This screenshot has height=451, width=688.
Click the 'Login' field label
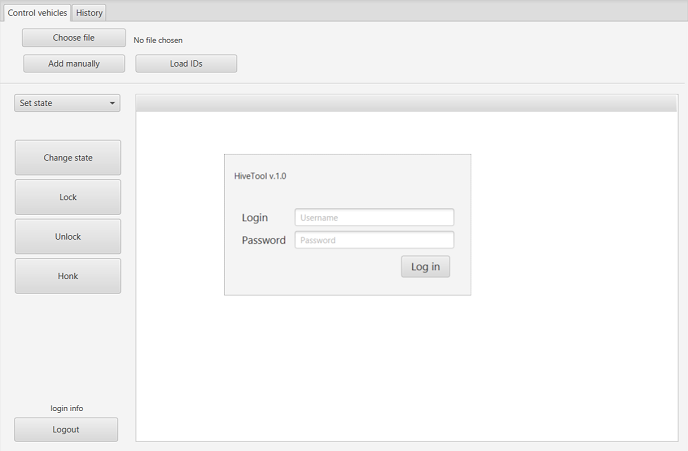(255, 218)
